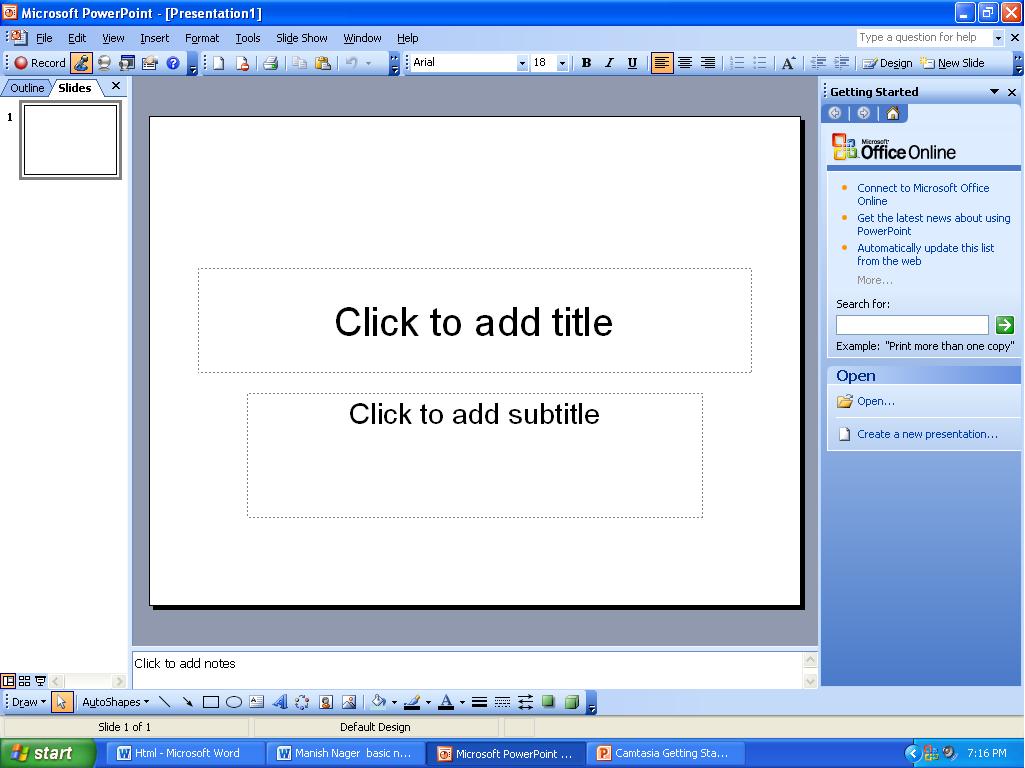Open the Font Size dropdown
1025x768 pixels.
coord(562,62)
